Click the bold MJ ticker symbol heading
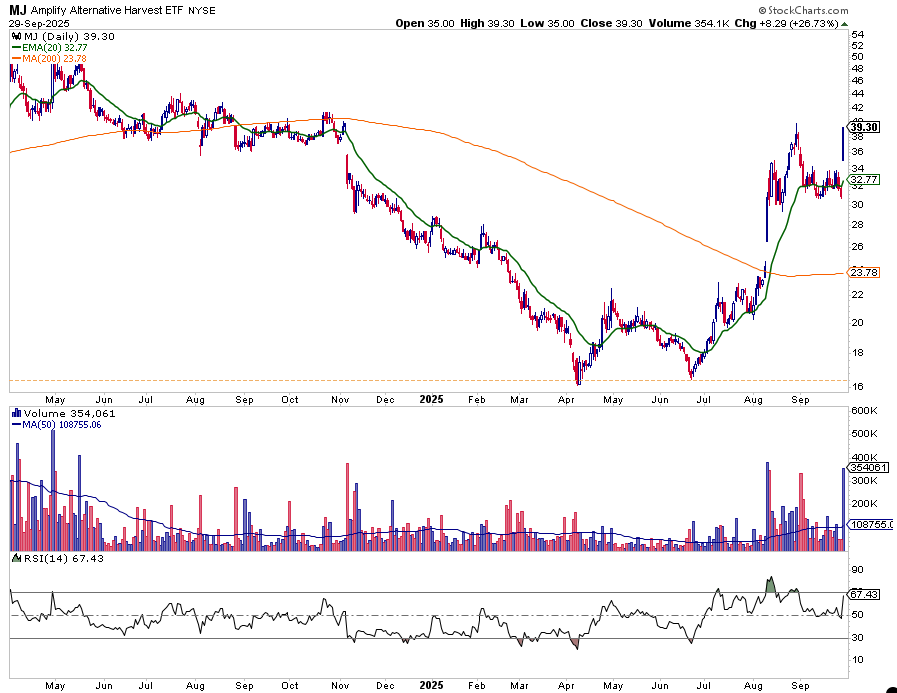Viewport: 897px width, 693px height. (x=18, y=9)
